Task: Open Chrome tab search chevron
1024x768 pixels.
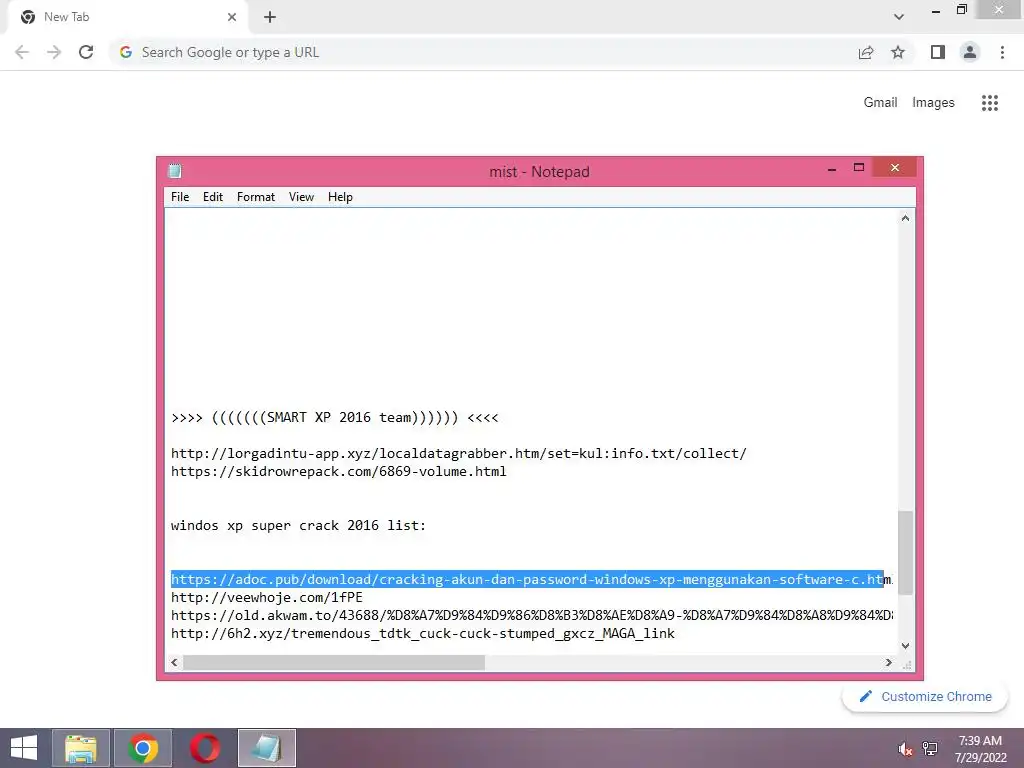Action: tap(899, 17)
